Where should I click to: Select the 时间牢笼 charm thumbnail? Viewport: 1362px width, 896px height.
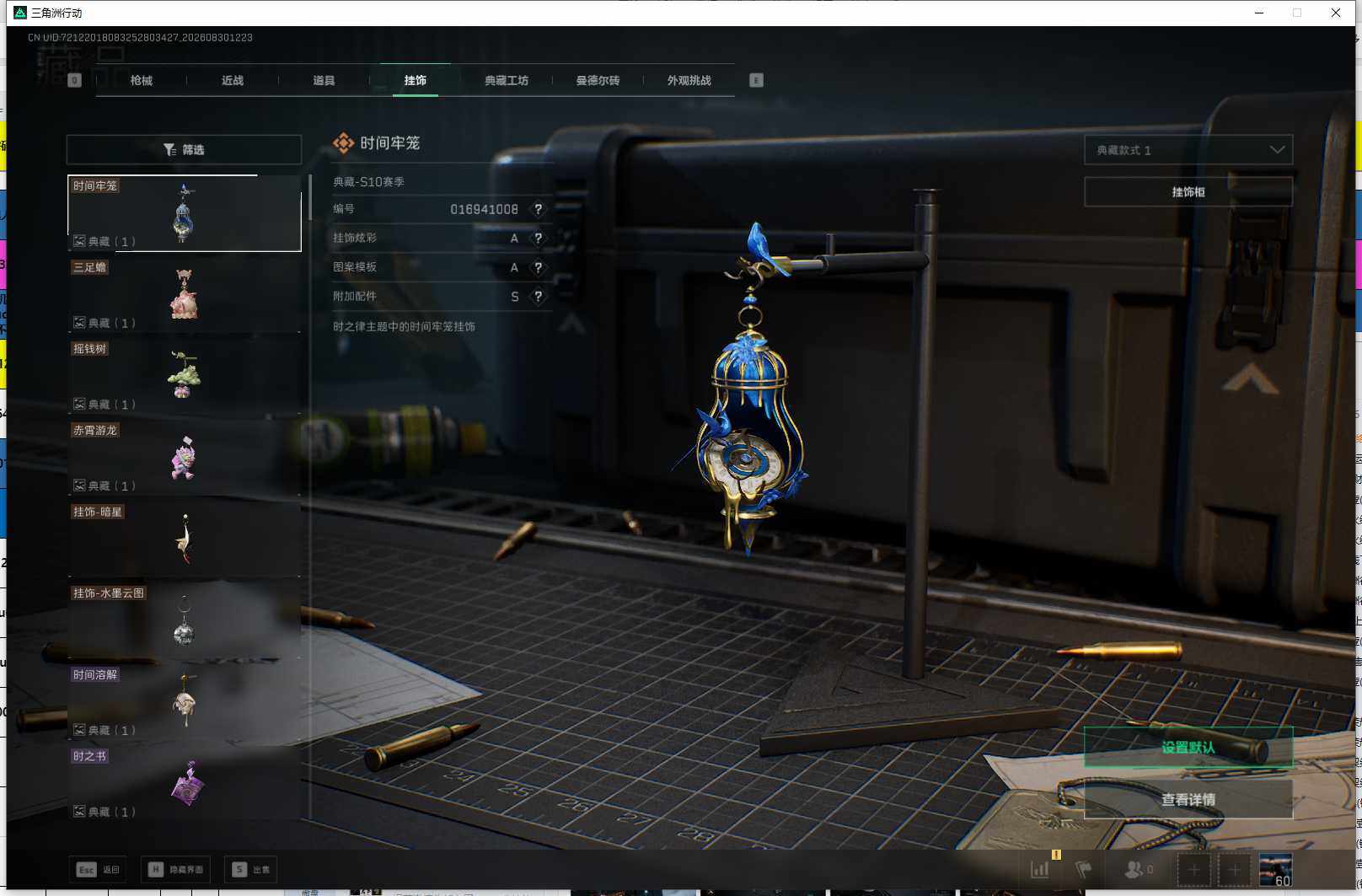pos(185,212)
